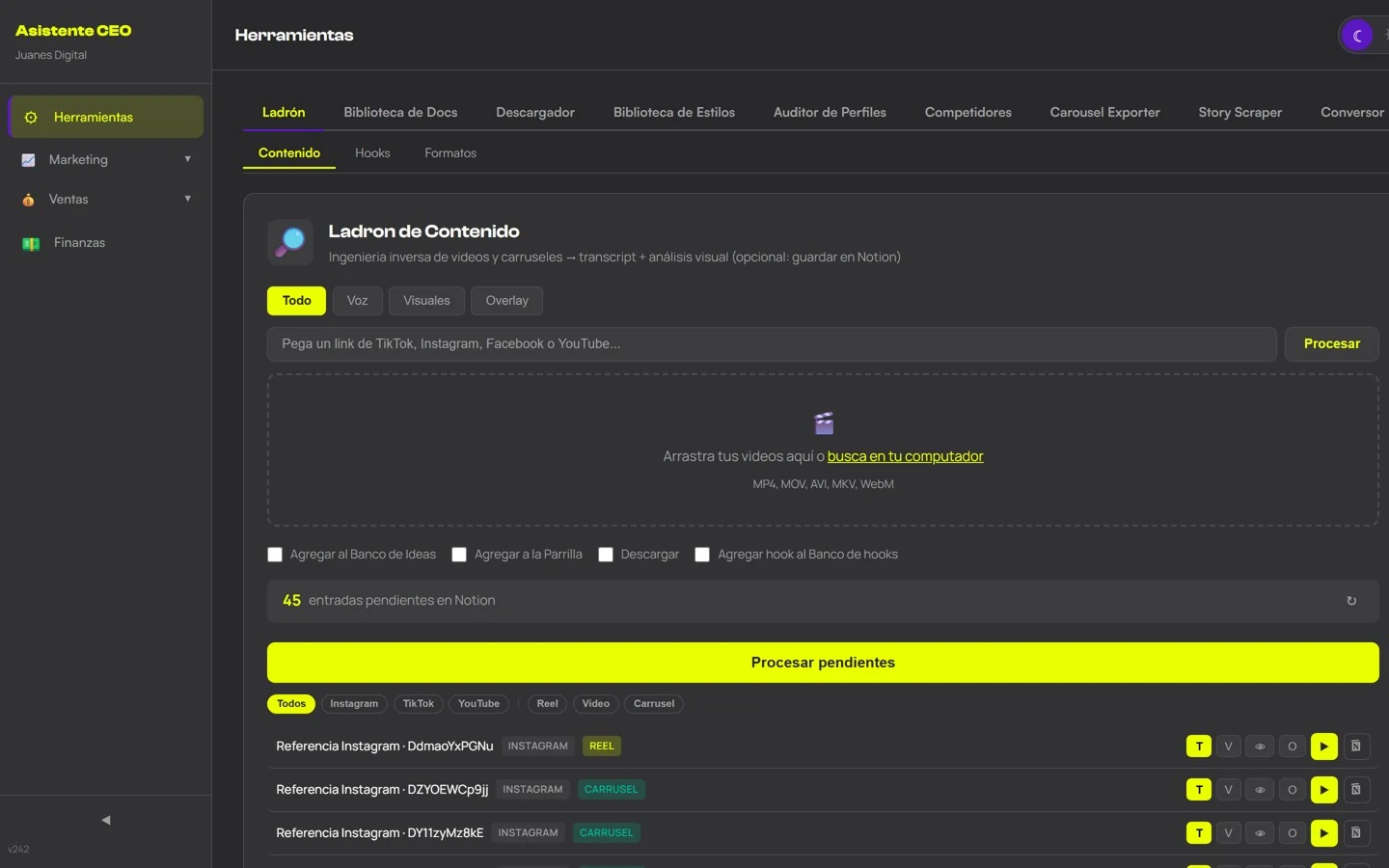
Task: Click the V button on DZYOEWCp9jj row
Action: tap(1228, 790)
